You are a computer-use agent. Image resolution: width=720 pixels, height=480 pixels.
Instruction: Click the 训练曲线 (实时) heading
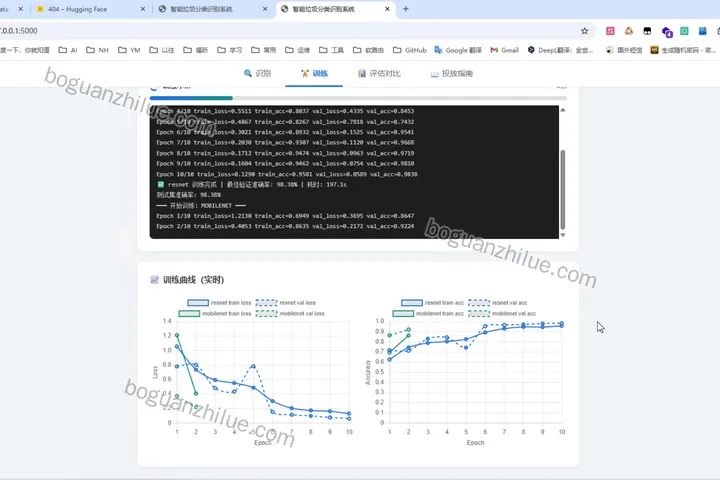point(194,280)
